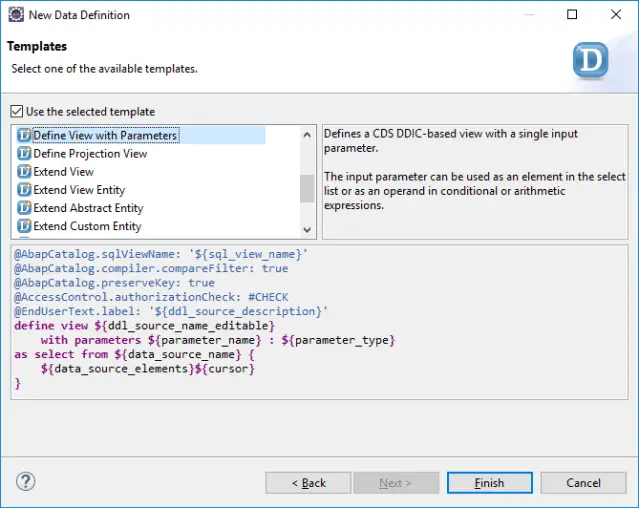This screenshot has height=508, width=639.
Task: Click the Define Projection View template icon
Action: pyautogui.click(x=25, y=154)
